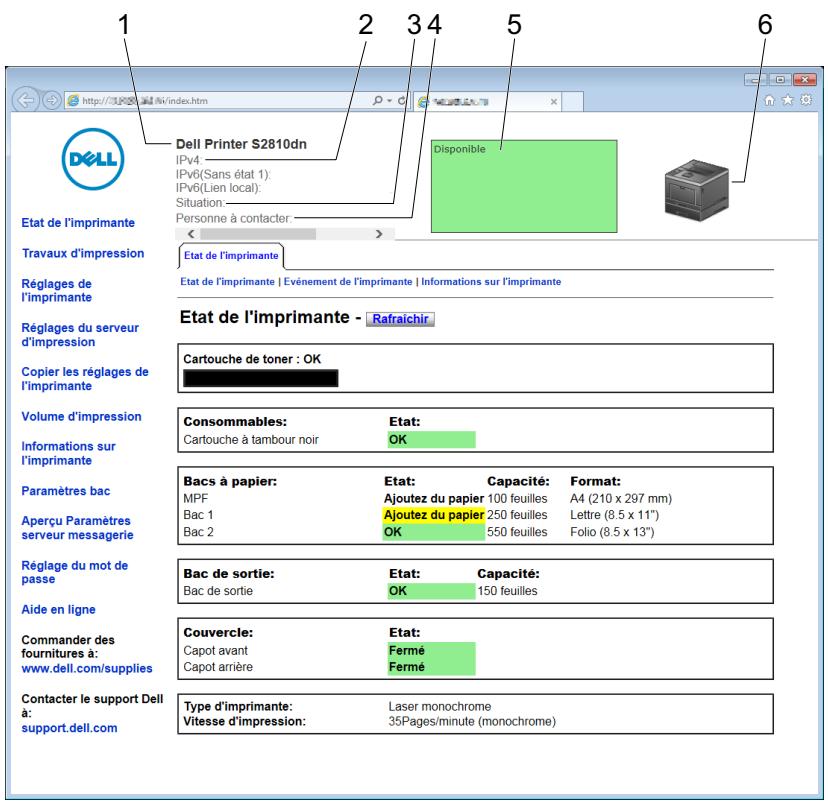The height and width of the screenshot is (804, 828).
Task: Open Réglages de l'imprimante menu item
Action: pos(57,290)
